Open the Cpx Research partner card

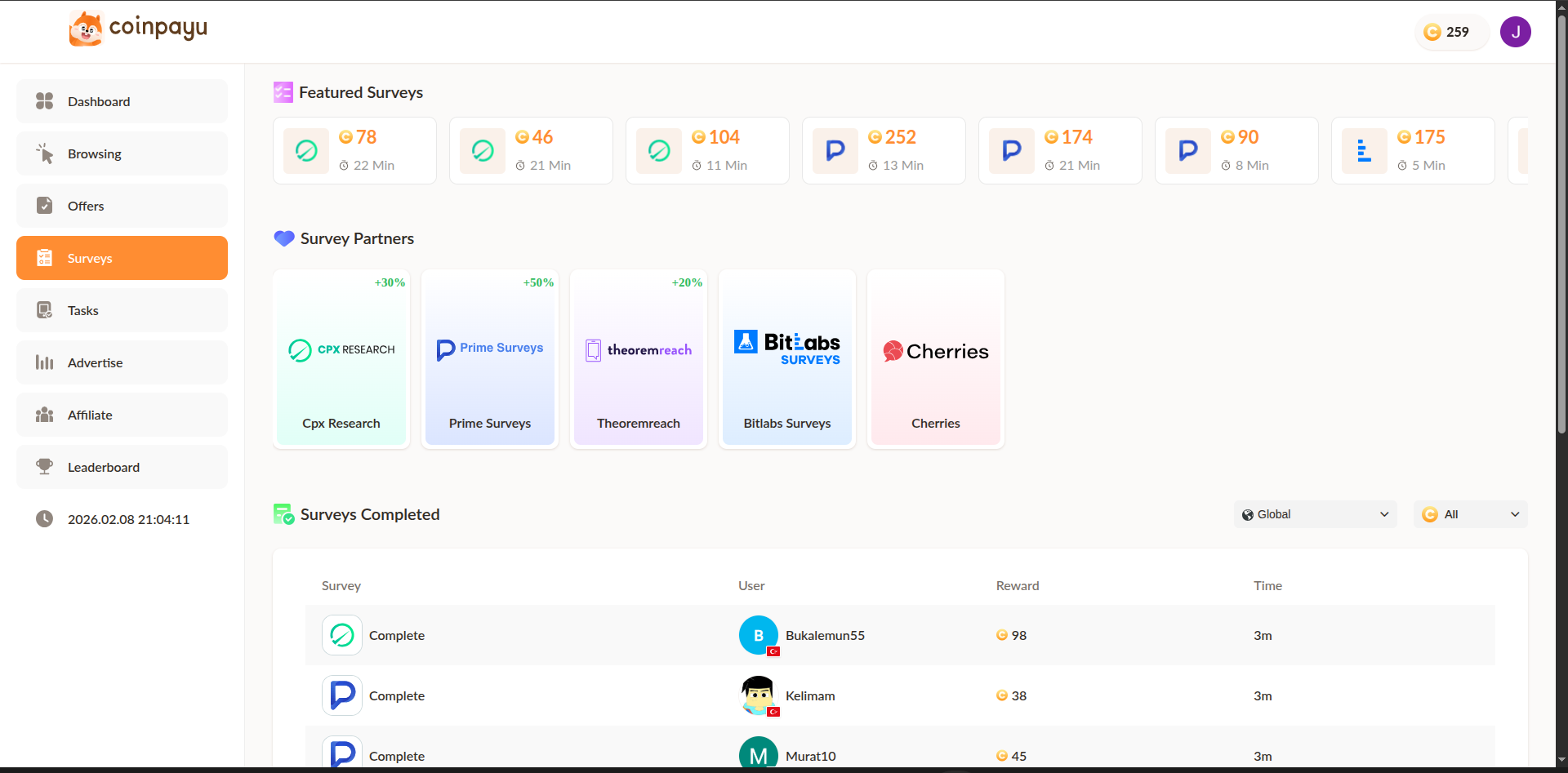[x=341, y=358]
